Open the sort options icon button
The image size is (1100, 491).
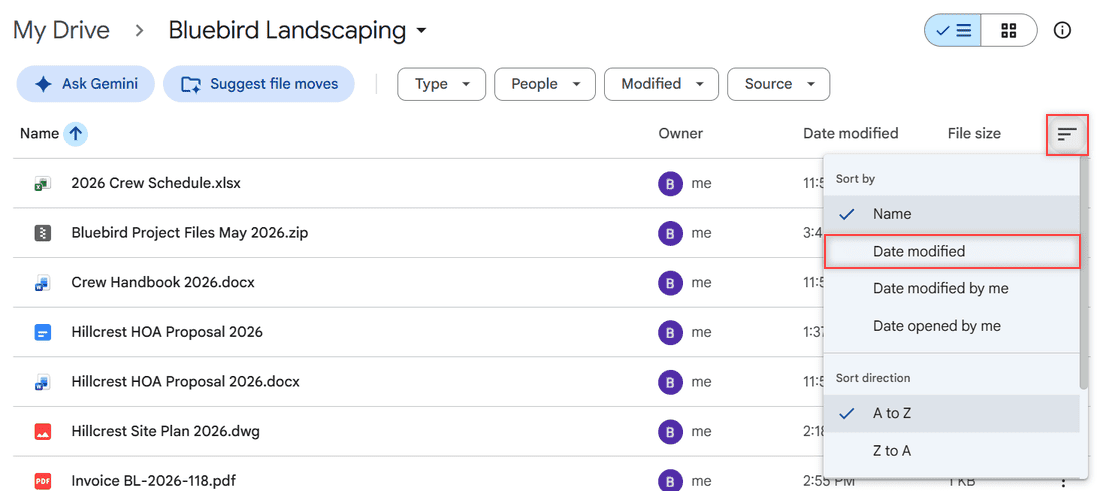(x=1067, y=134)
